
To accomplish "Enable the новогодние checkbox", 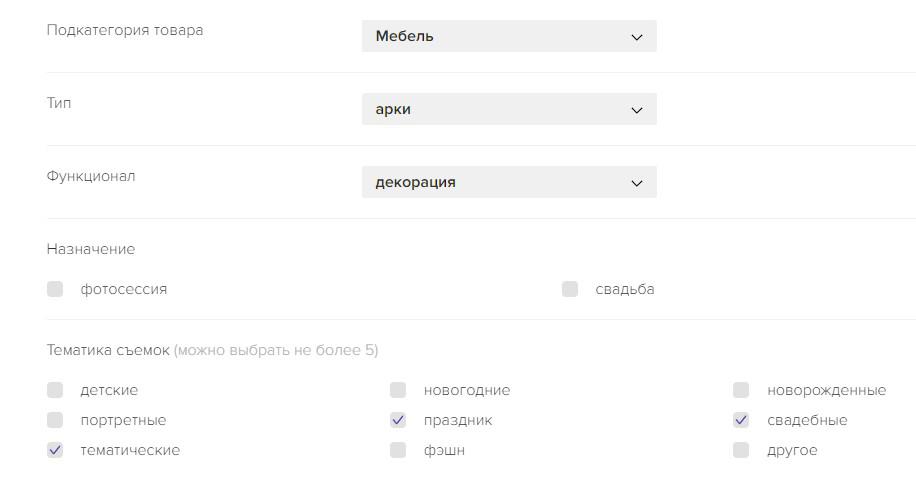I will tap(398, 390).
